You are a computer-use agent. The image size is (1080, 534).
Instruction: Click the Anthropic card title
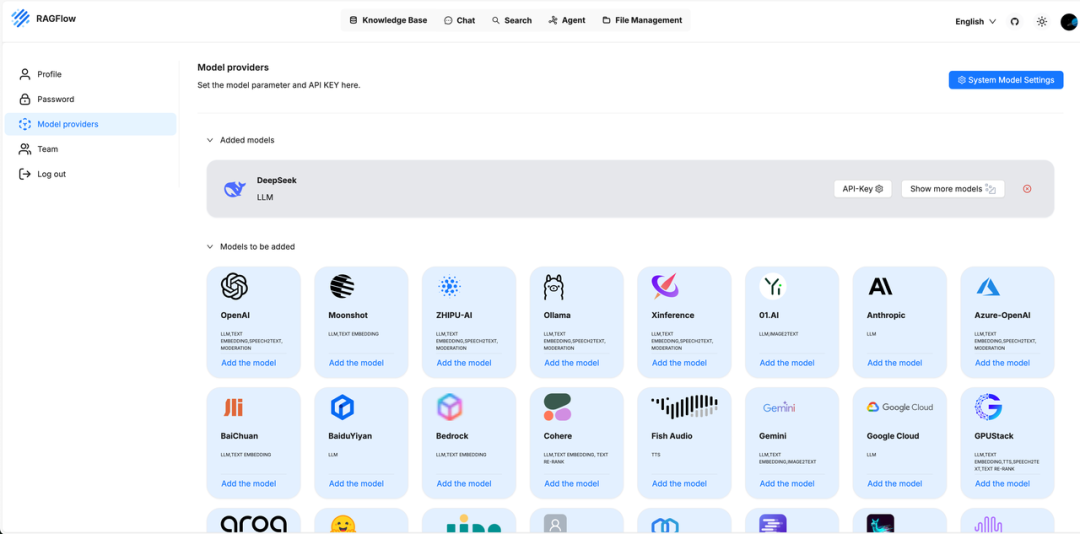[886, 316]
